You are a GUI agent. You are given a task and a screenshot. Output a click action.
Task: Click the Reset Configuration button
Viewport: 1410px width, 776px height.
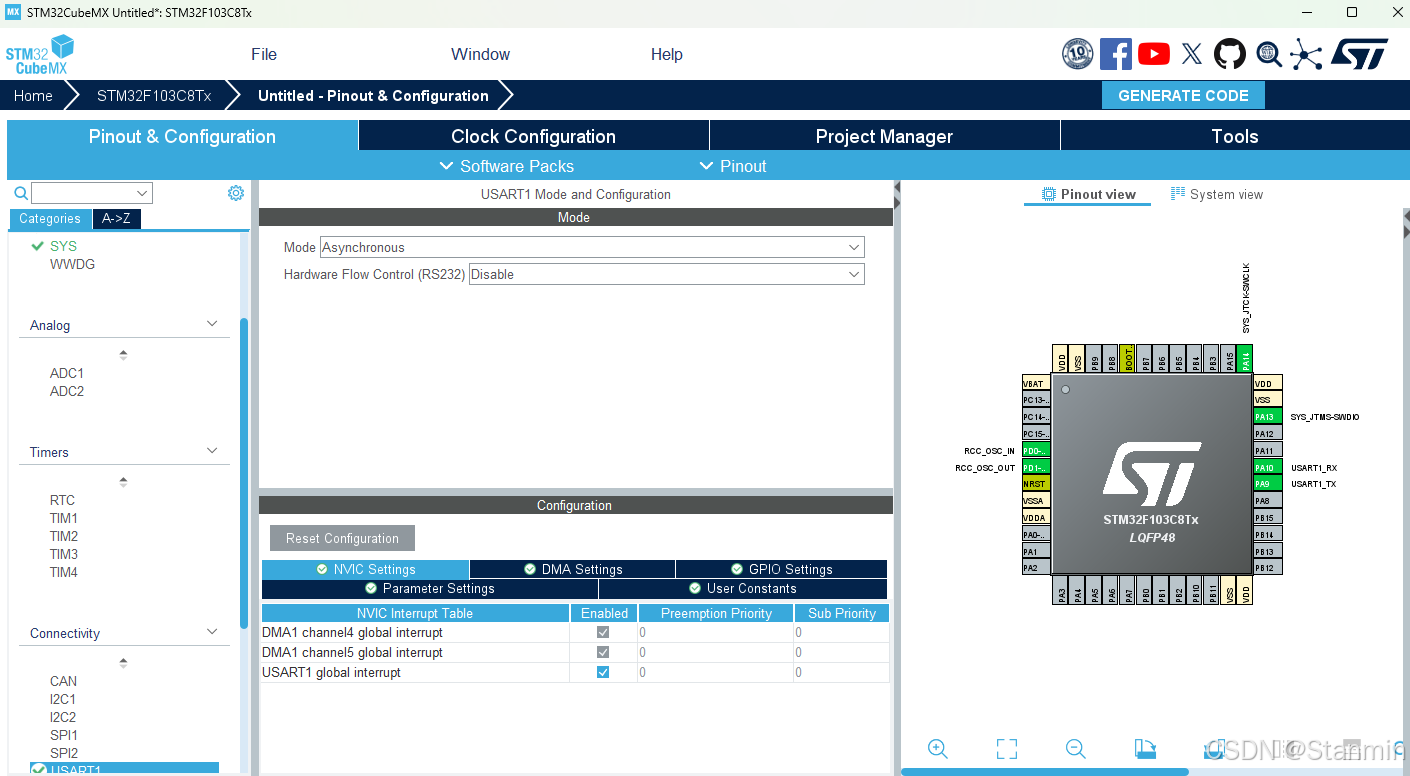pos(342,538)
